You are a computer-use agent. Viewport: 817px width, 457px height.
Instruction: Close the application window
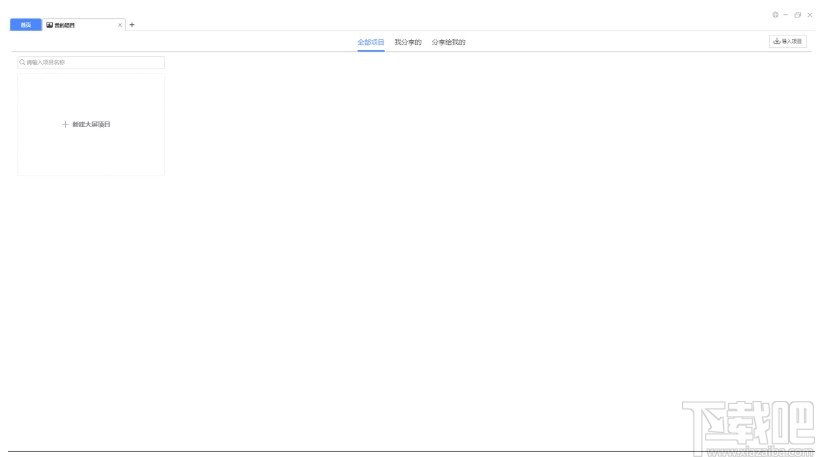(x=810, y=15)
